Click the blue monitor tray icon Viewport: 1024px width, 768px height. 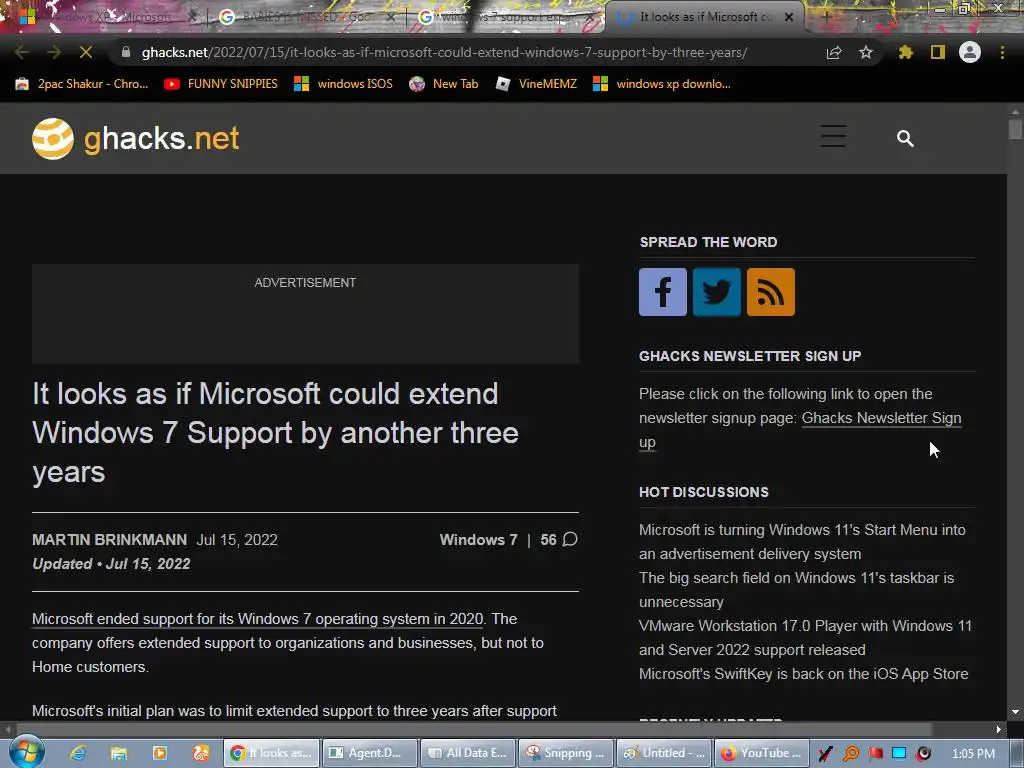tap(899, 753)
